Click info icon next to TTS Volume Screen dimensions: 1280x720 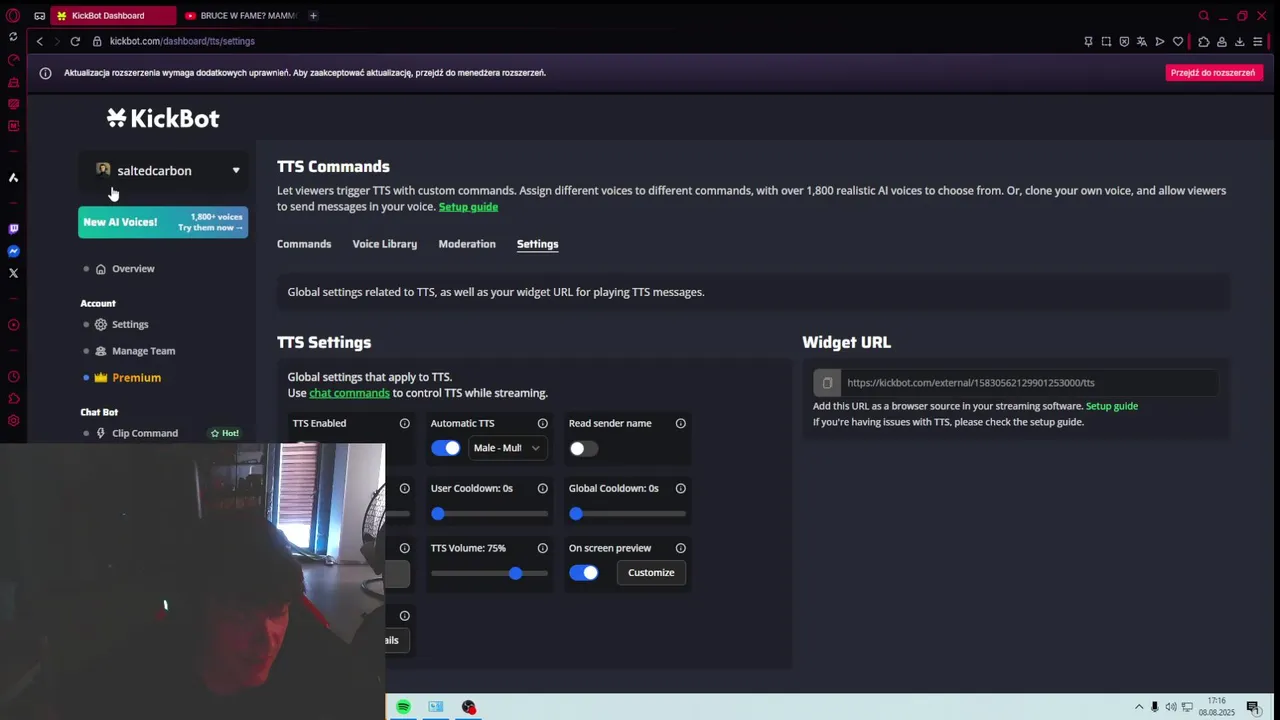click(543, 548)
